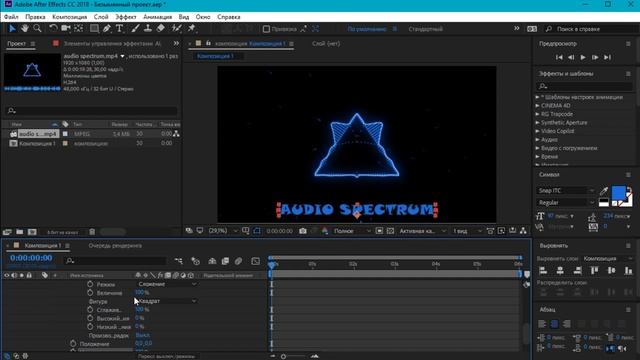Viewport: 640px width, 360px height.
Task: Toggle the region of interest in the viewer
Action: point(379,231)
